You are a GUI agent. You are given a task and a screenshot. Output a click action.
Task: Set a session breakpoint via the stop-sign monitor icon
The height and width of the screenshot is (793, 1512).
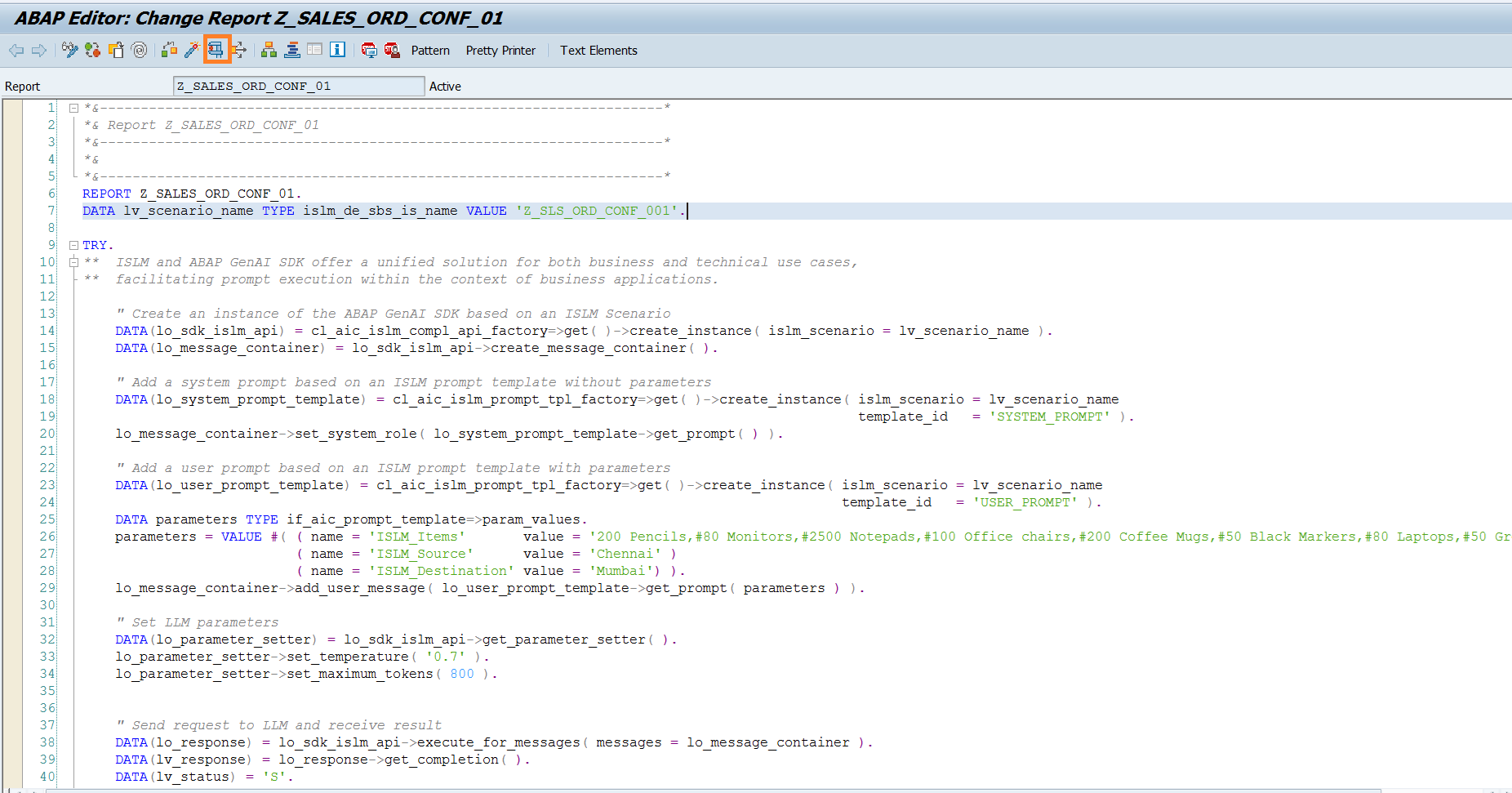(369, 51)
